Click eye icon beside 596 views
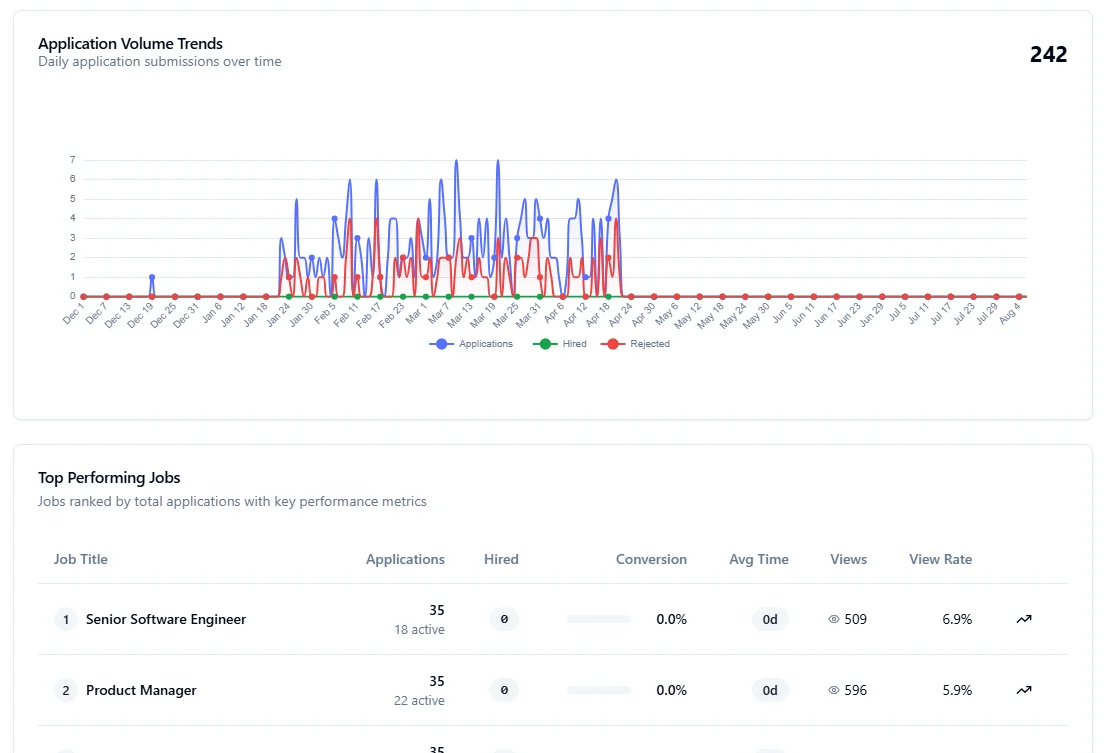 [x=834, y=691]
